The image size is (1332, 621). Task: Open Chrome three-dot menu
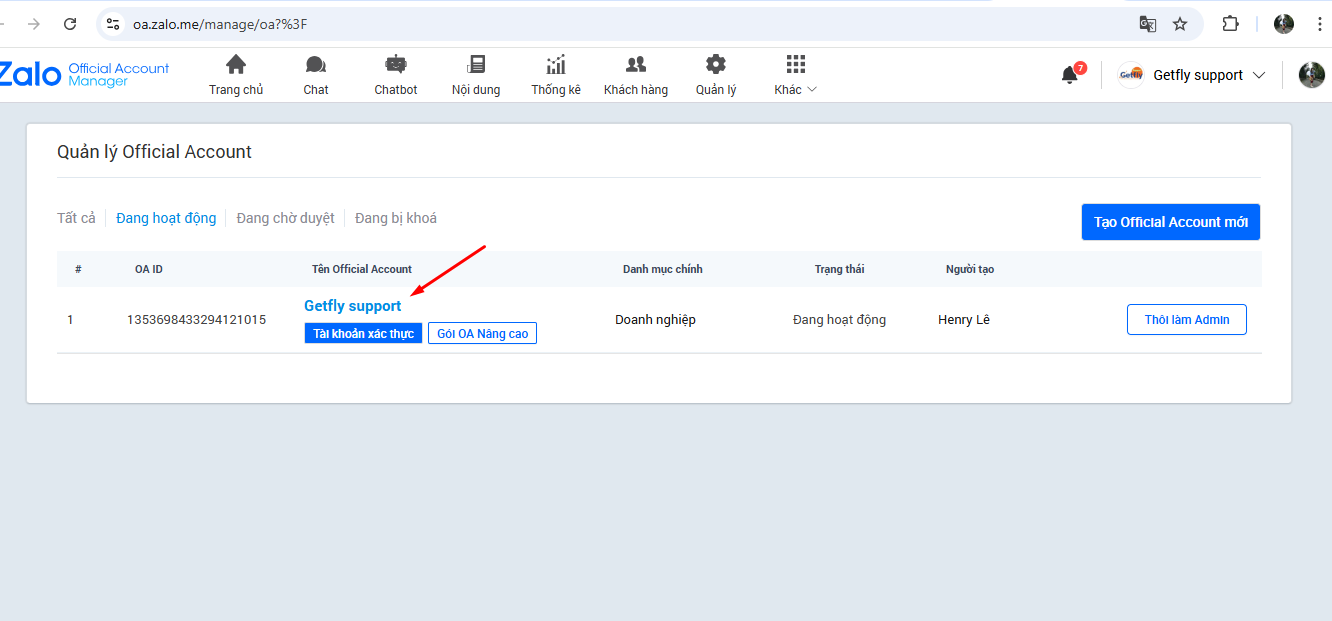pyautogui.click(x=1319, y=24)
